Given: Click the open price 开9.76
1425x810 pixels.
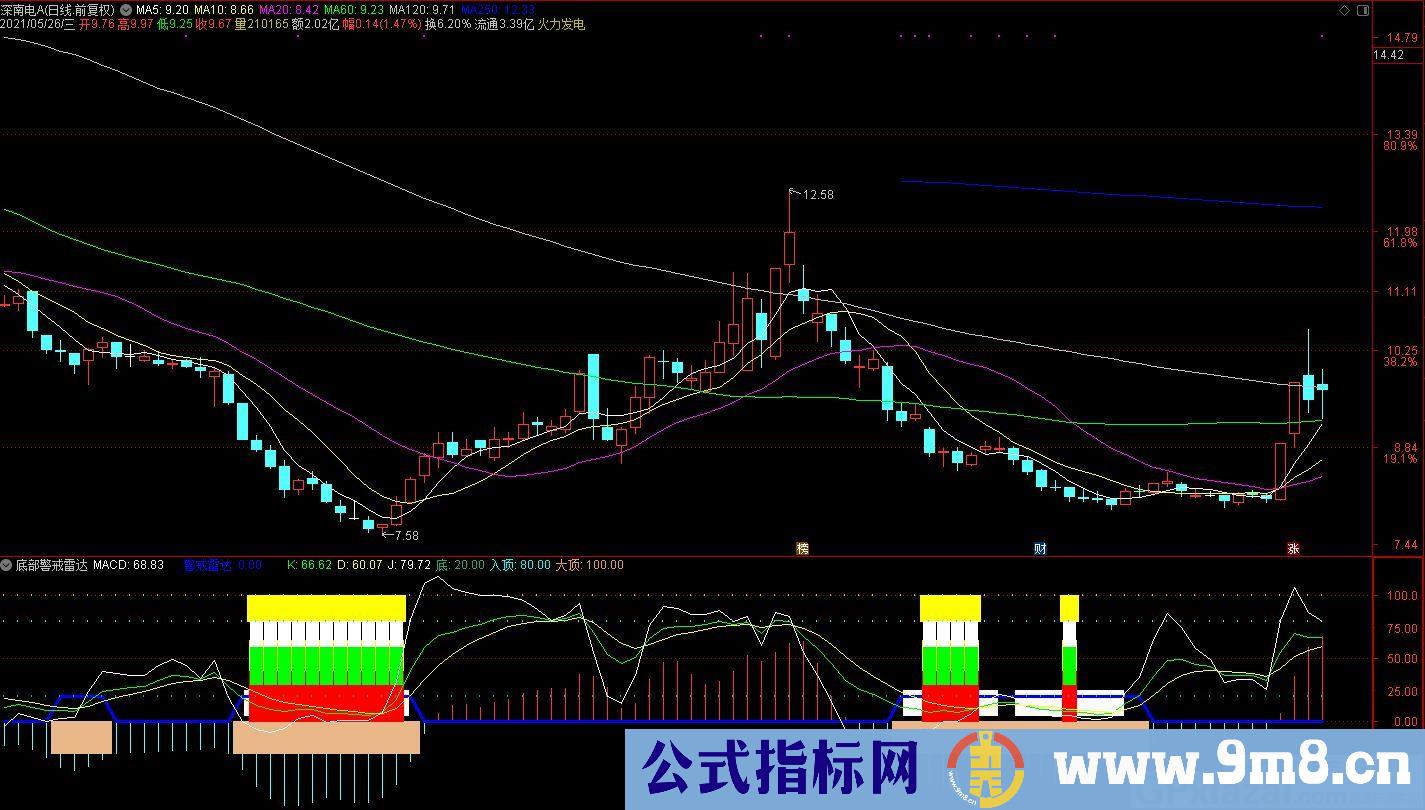Looking at the screenshot, I should [97, 24].
